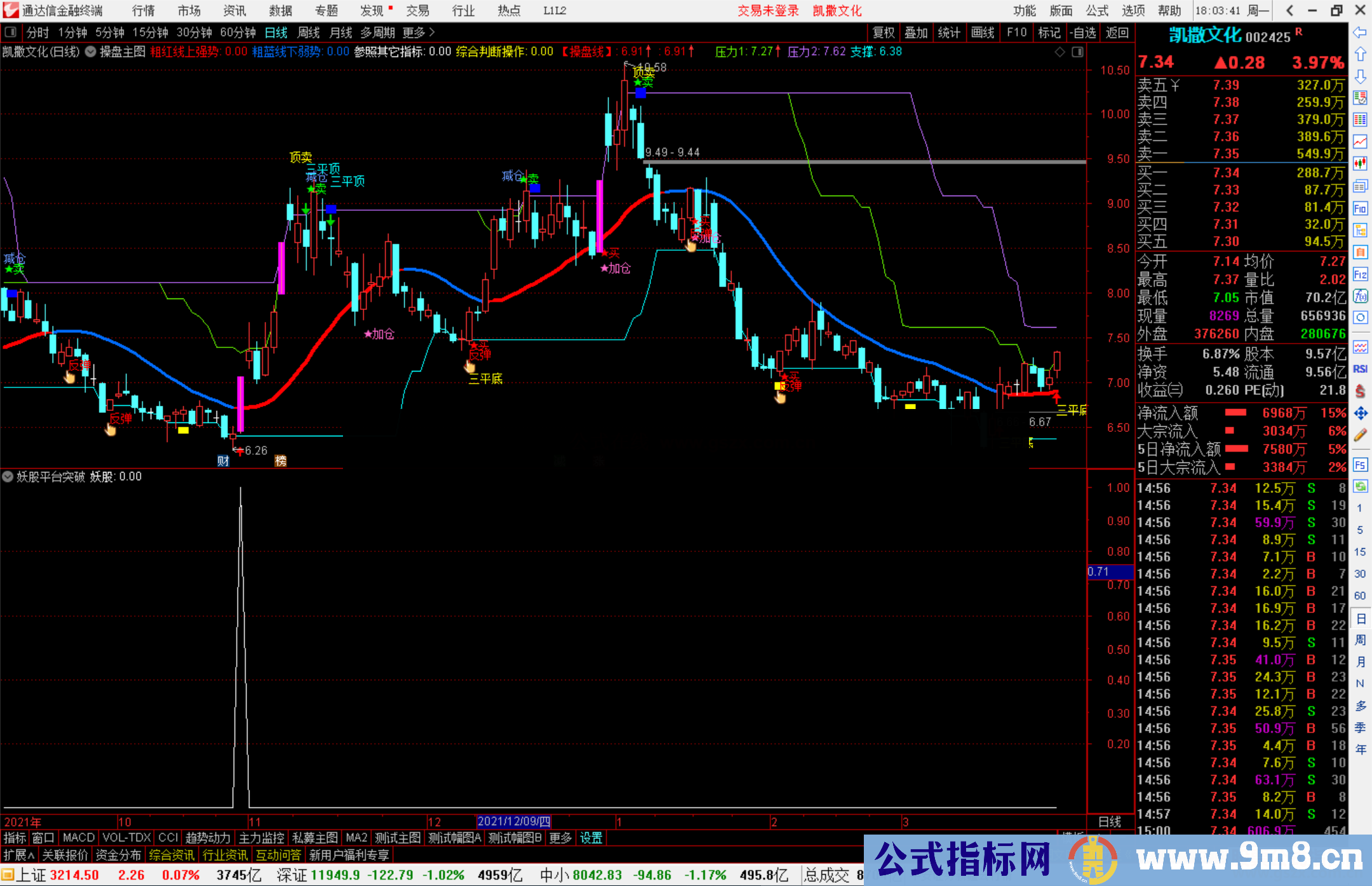The image size is (1372, 886).
Task: Open the 行情 menu
Action: 144,10
